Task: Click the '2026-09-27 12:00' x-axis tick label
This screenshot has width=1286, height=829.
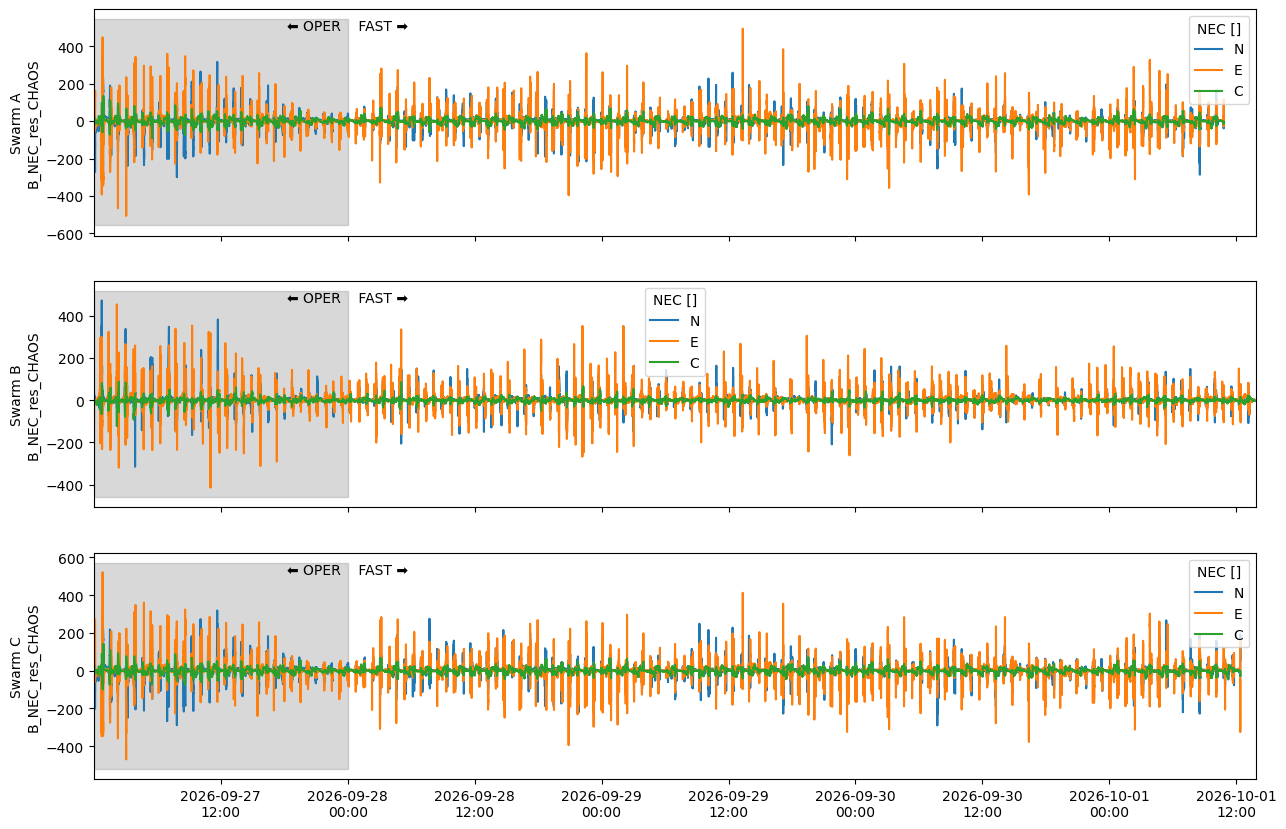Action: 220,804
